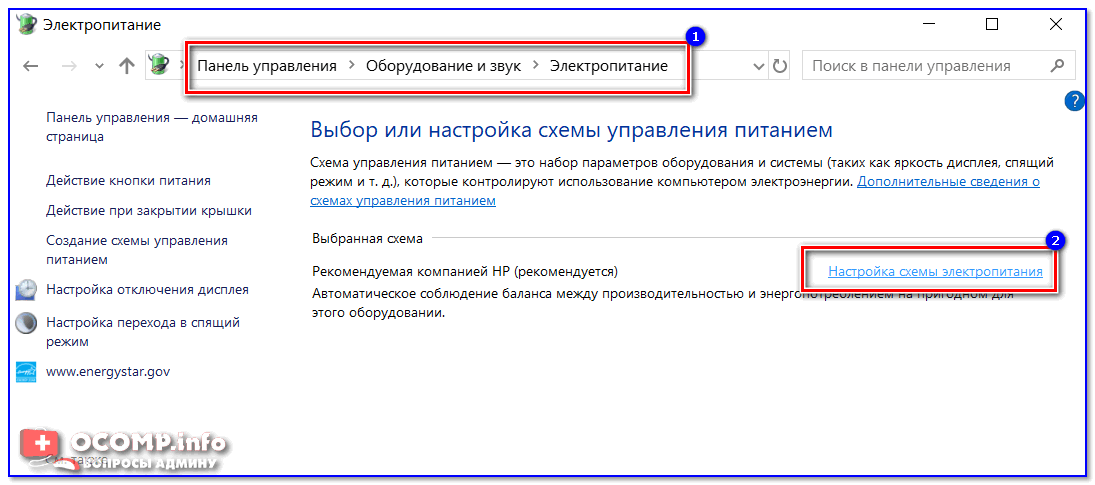Open Help with the blue question mark icon
The height and width of the screenshot is (485, 1095).
[1073, 101]
